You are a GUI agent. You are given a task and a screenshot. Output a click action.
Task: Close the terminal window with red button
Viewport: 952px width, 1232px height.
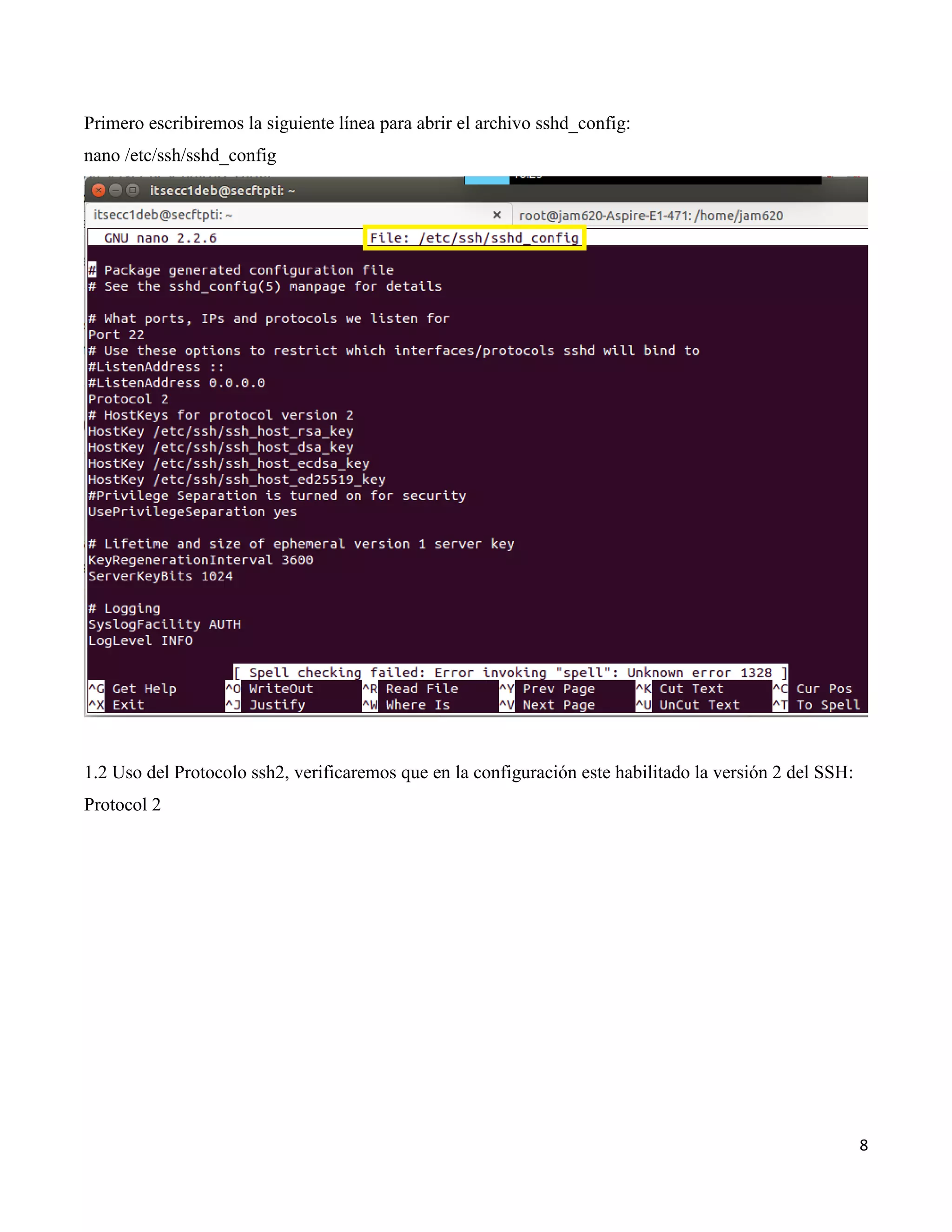click(99, 190)
